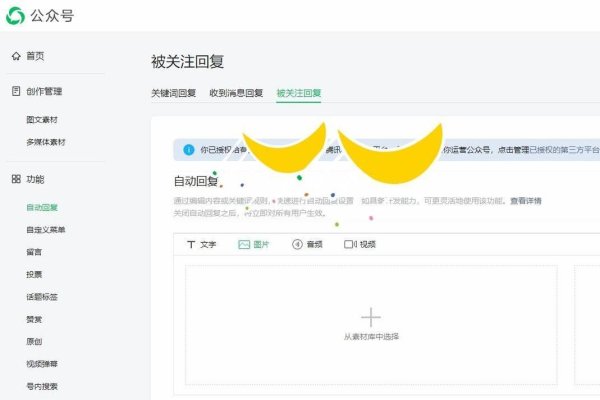Open 自定义菜单 in the sidebar

click(46, 230)
